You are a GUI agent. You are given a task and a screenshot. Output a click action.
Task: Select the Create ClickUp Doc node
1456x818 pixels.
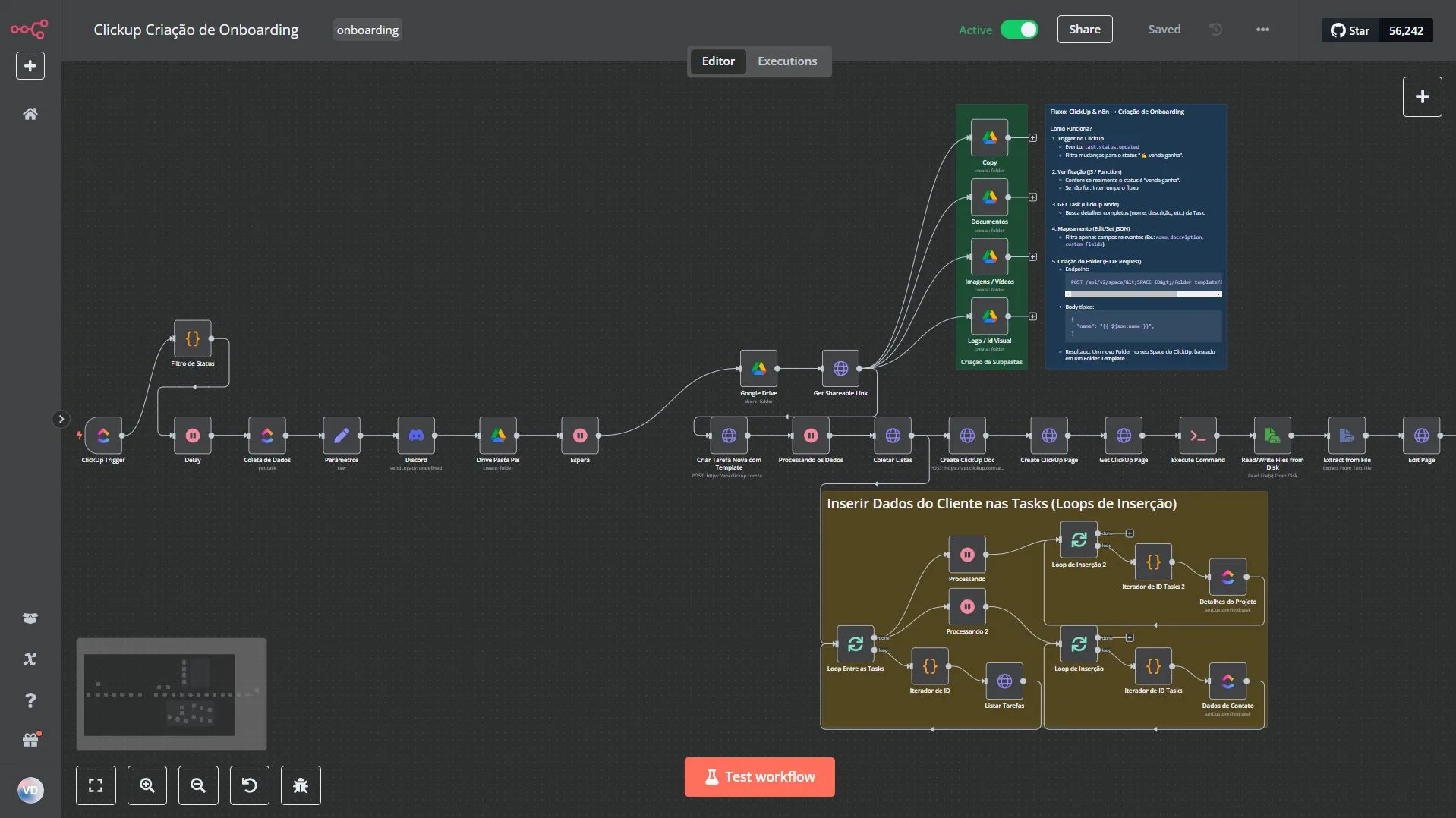[967, 436]
